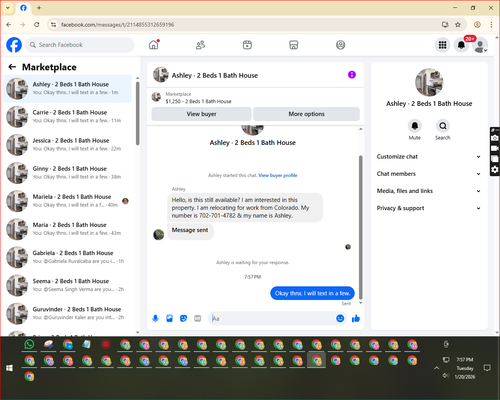The height and width of the screenshot is (400, 500).
Task: Open the Windows Start menu
Action: [9, 368]
